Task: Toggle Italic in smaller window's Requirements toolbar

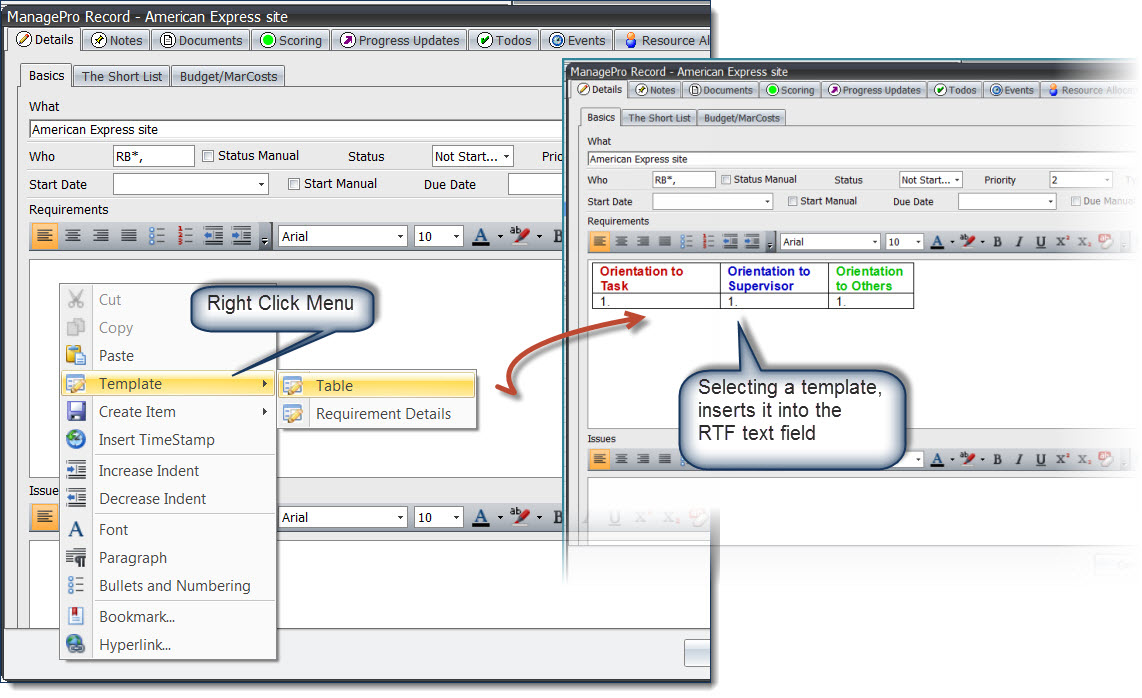Action: [1019, 242]
